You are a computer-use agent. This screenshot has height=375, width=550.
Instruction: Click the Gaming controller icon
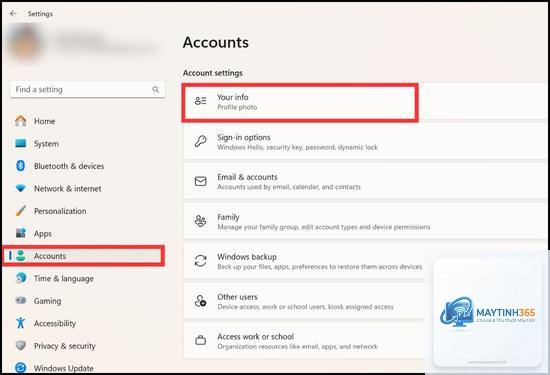click(21, 301)
